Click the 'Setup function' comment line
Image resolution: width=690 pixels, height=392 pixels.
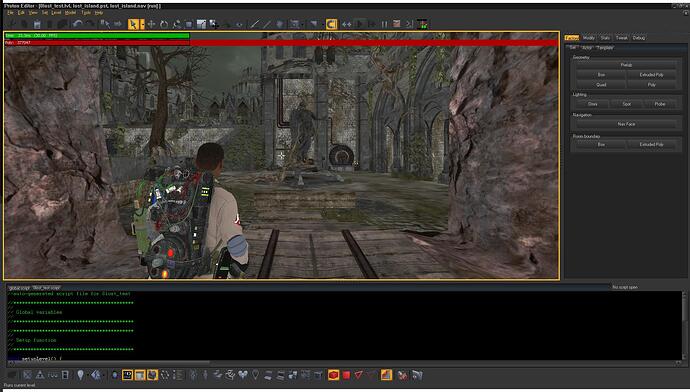click(32, 340)
